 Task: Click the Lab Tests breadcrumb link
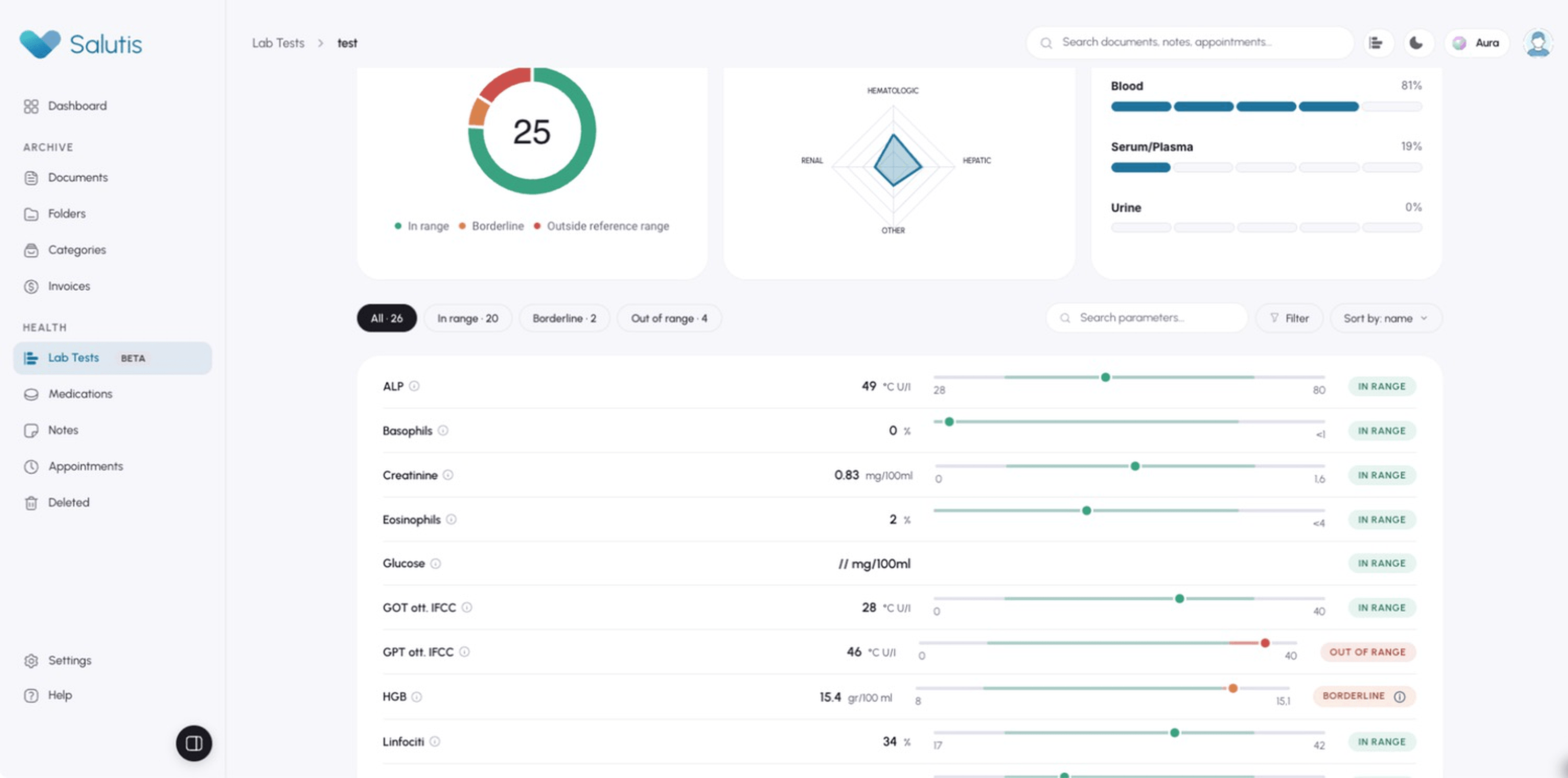coord(278,43)
